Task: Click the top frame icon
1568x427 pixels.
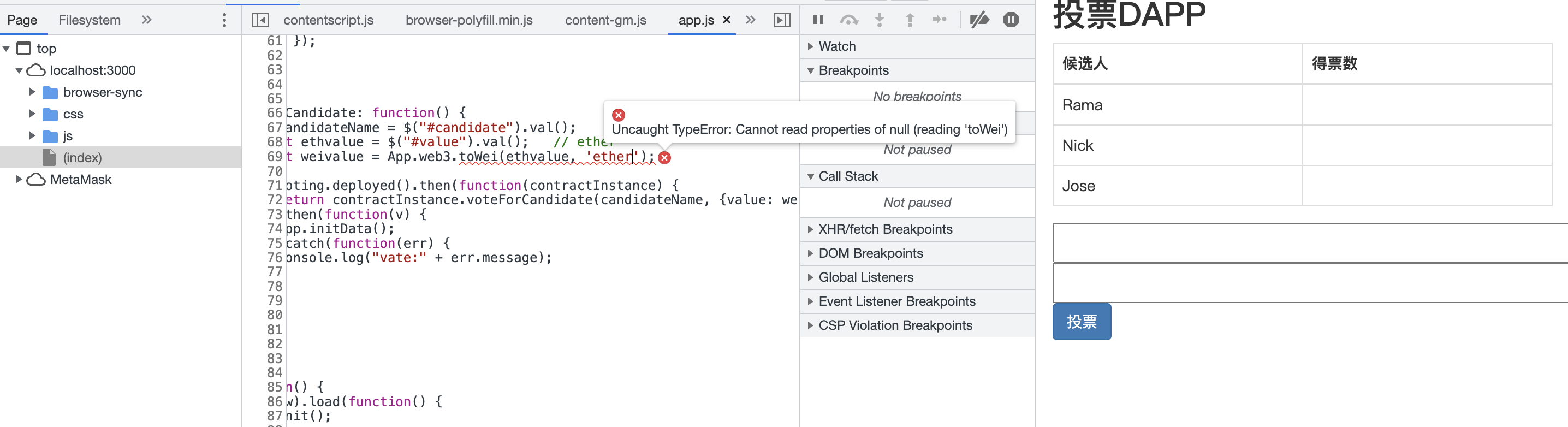Action: (x=23, y=48)
